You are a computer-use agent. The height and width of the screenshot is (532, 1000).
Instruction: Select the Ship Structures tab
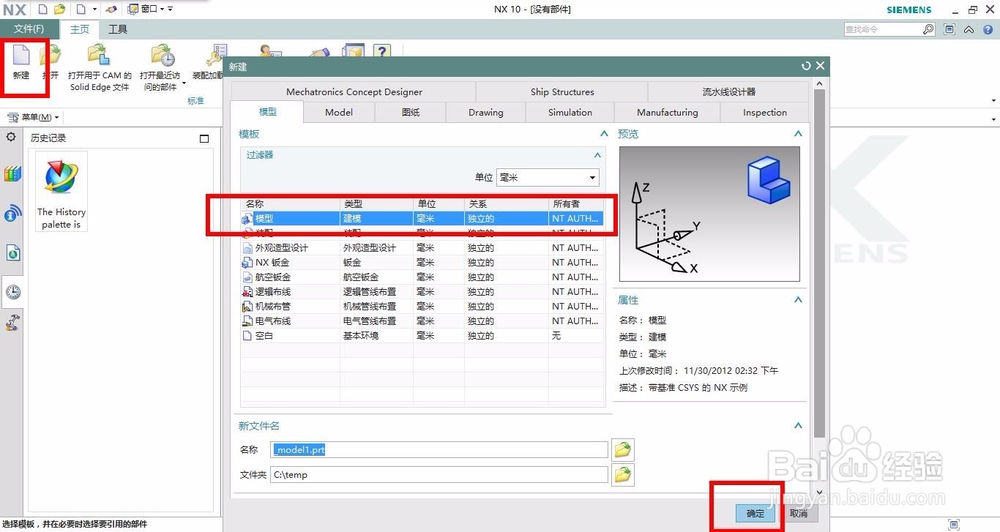tap(562, 92)
